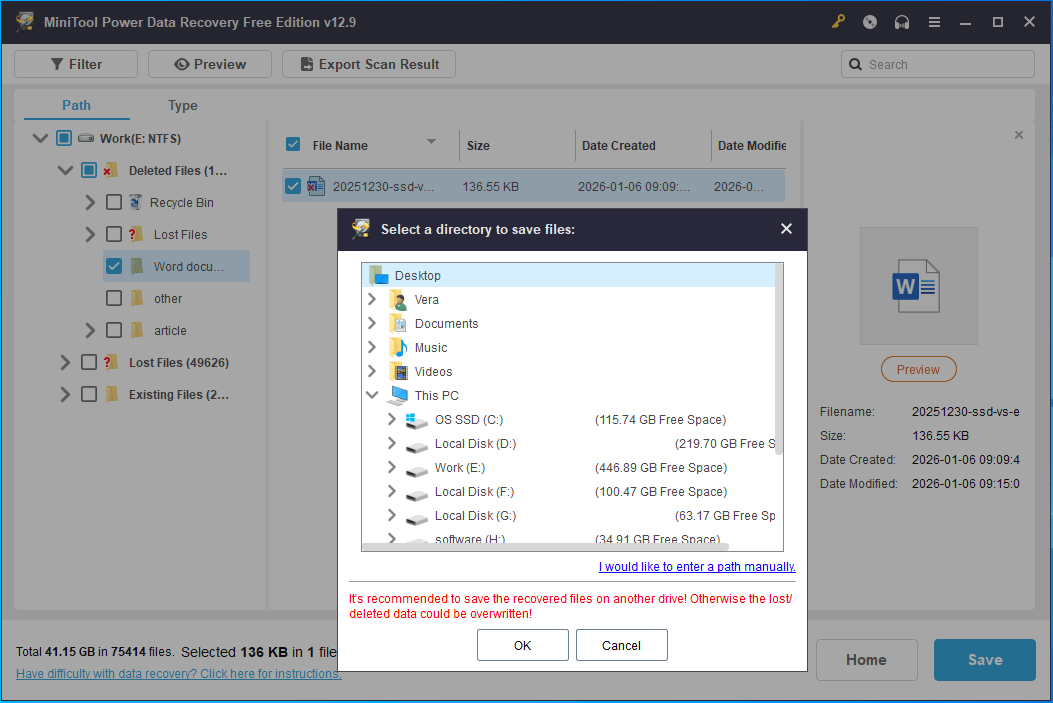Image resolution: width=1053 pixels, height=703 pixels.
Task: Toggle the Deleted Files checkbox
Action: point(89,170)
